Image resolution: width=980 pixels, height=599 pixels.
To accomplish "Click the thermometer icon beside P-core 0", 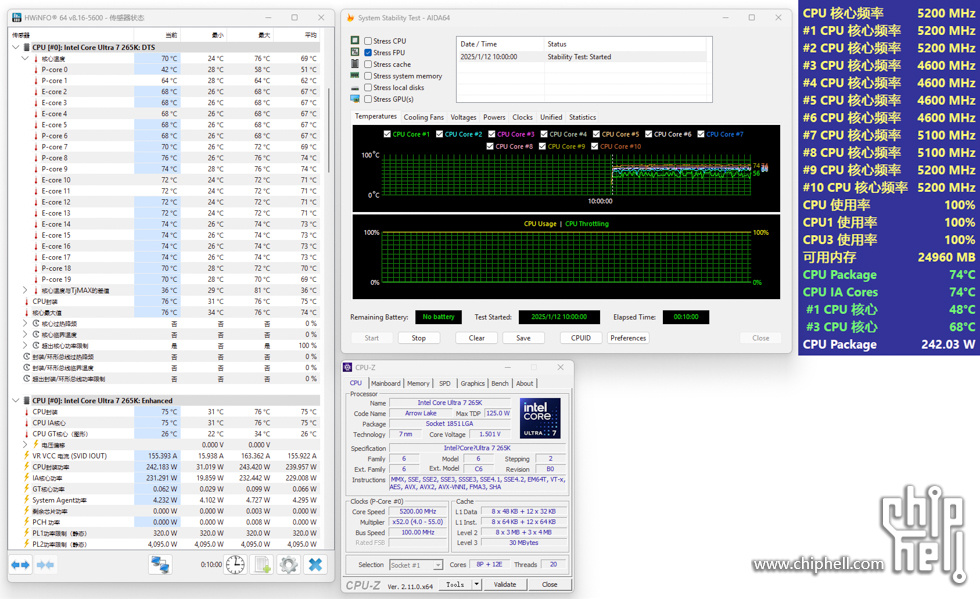I will [x=36, y=69].
